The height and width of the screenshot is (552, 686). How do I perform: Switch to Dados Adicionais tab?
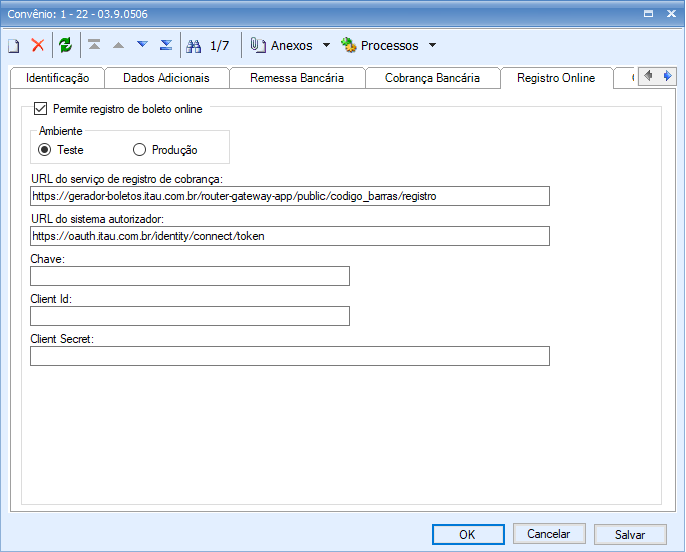click(x=166, y=78)
